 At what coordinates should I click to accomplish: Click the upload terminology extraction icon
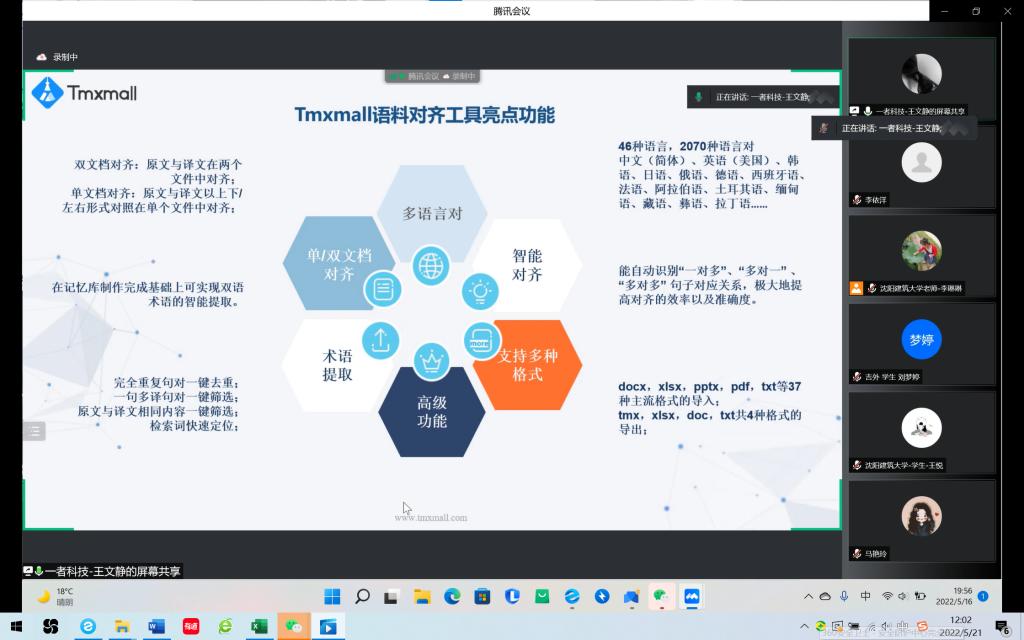tap(381, 340)
